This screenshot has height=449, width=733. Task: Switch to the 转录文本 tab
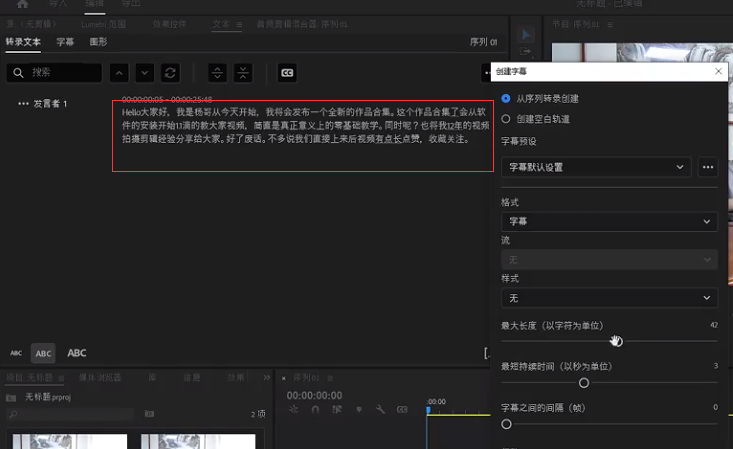click(23, 42)
